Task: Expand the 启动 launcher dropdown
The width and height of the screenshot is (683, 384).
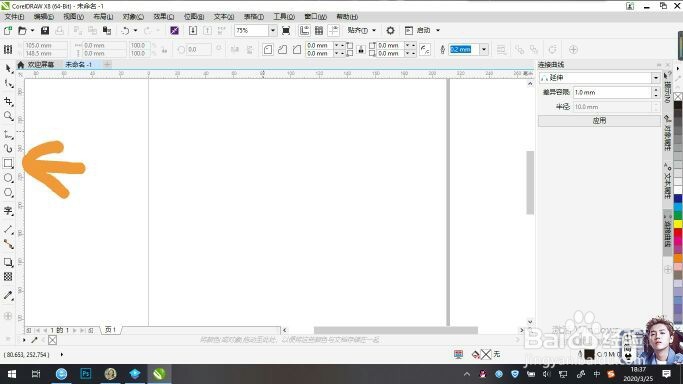Action: (x=438, y=30)
